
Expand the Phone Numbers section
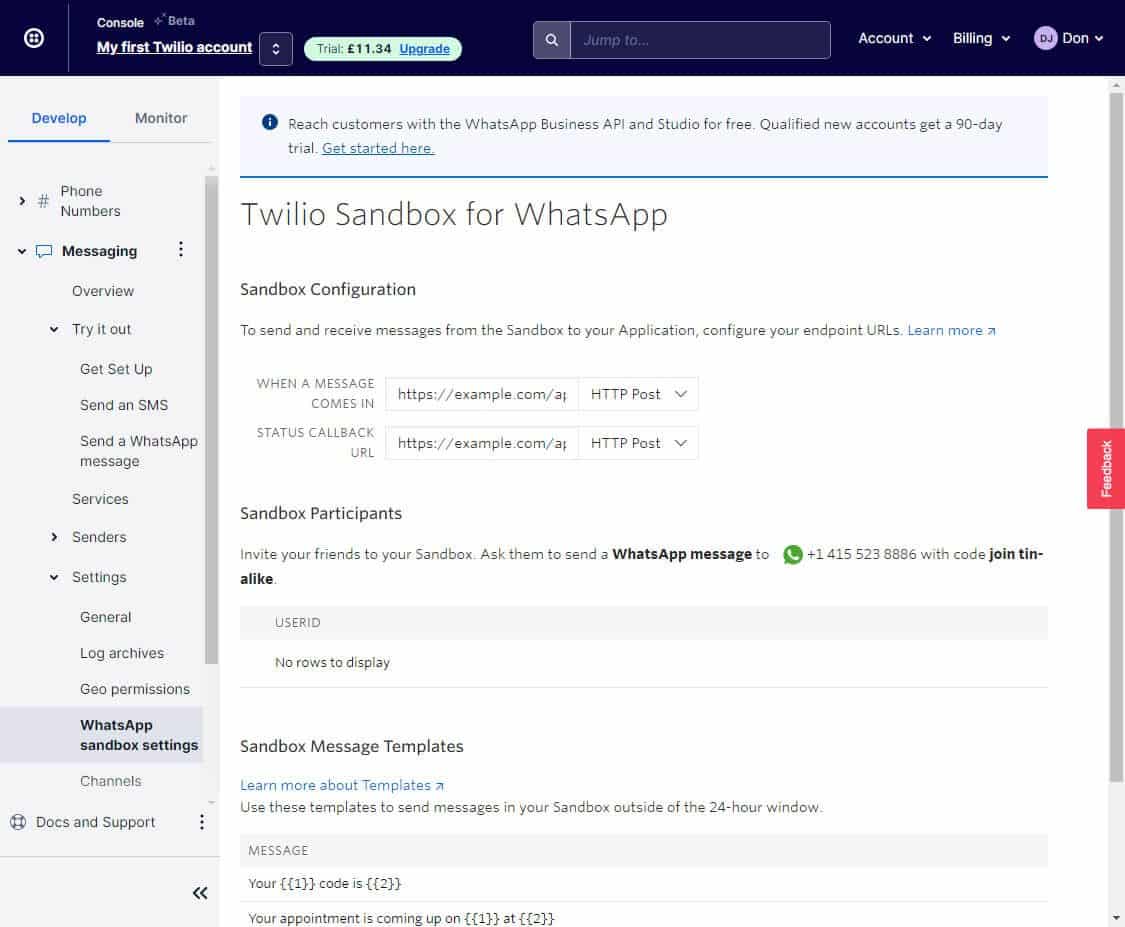point(22,201)
